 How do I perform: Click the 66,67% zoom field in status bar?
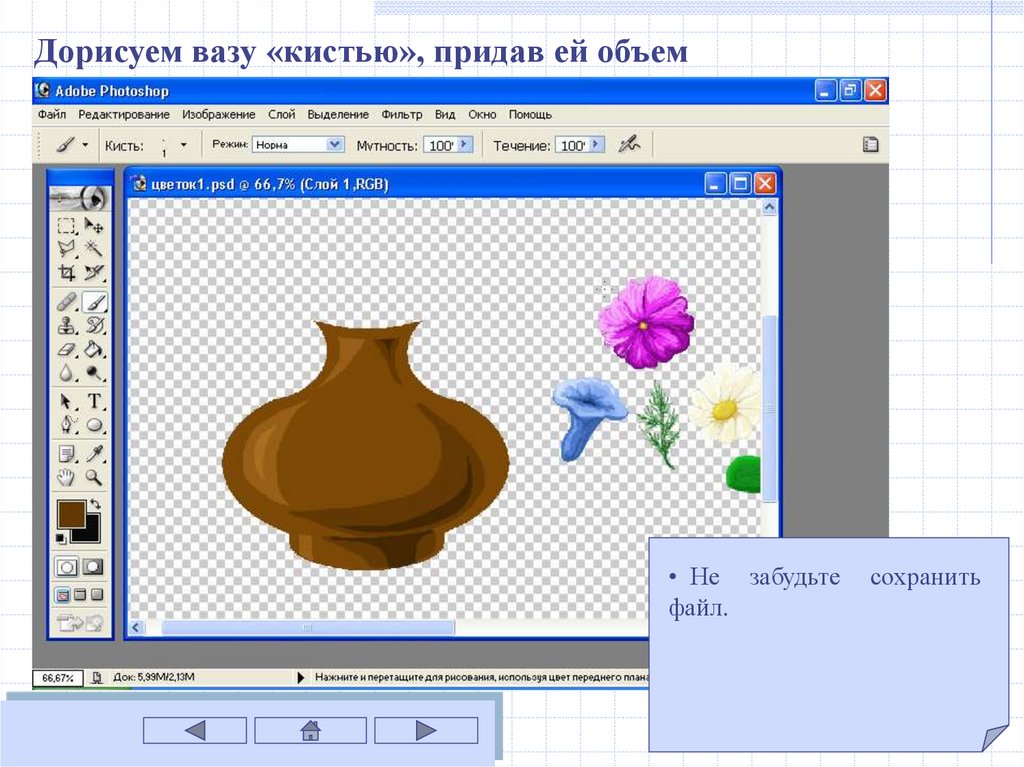[x=58, y=678]
